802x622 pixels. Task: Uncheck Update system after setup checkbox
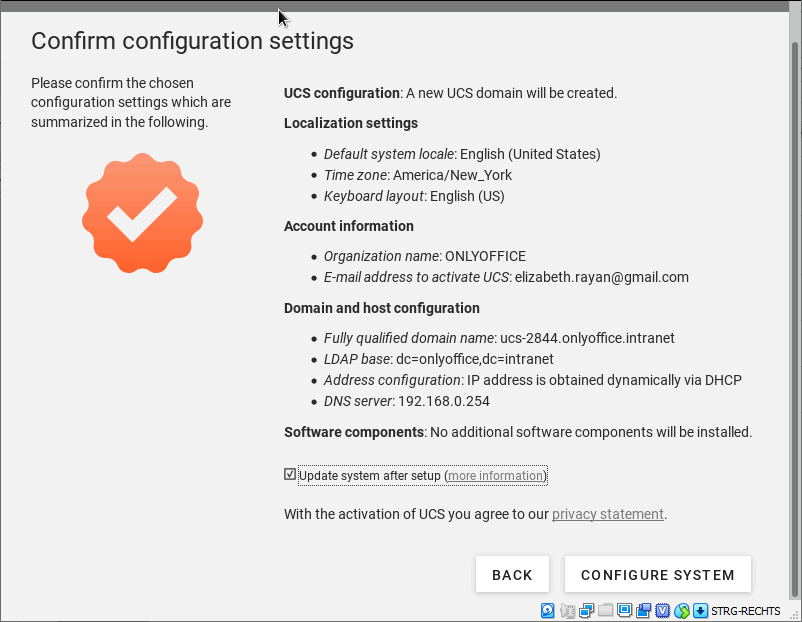tap(290, 474)
